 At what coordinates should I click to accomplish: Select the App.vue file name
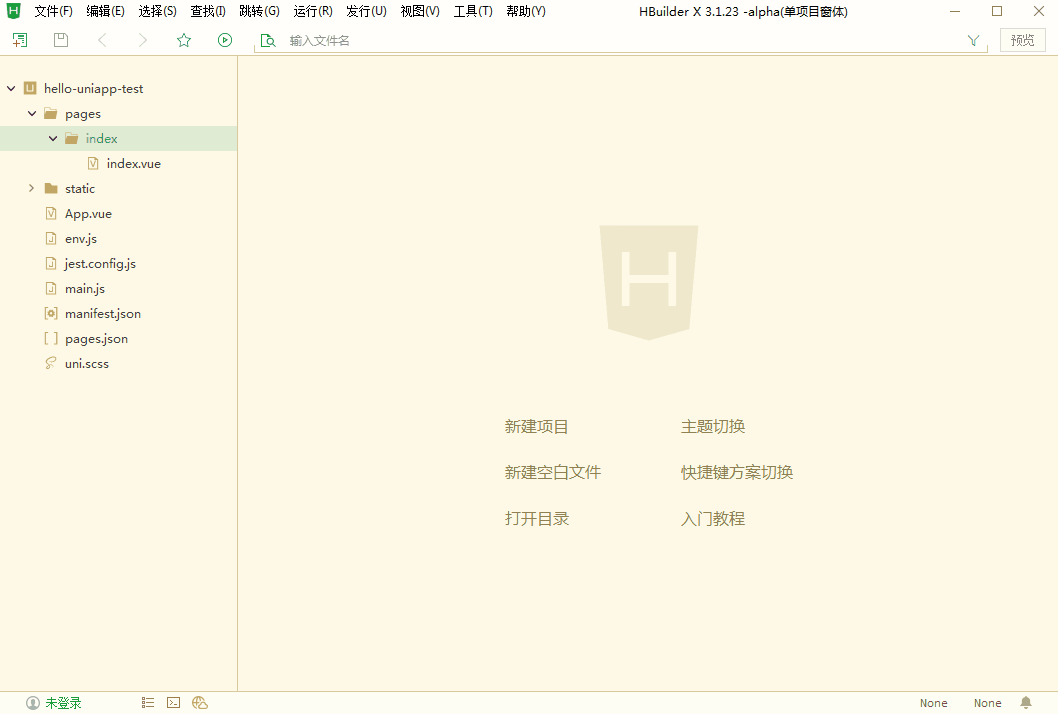point(88,213)
